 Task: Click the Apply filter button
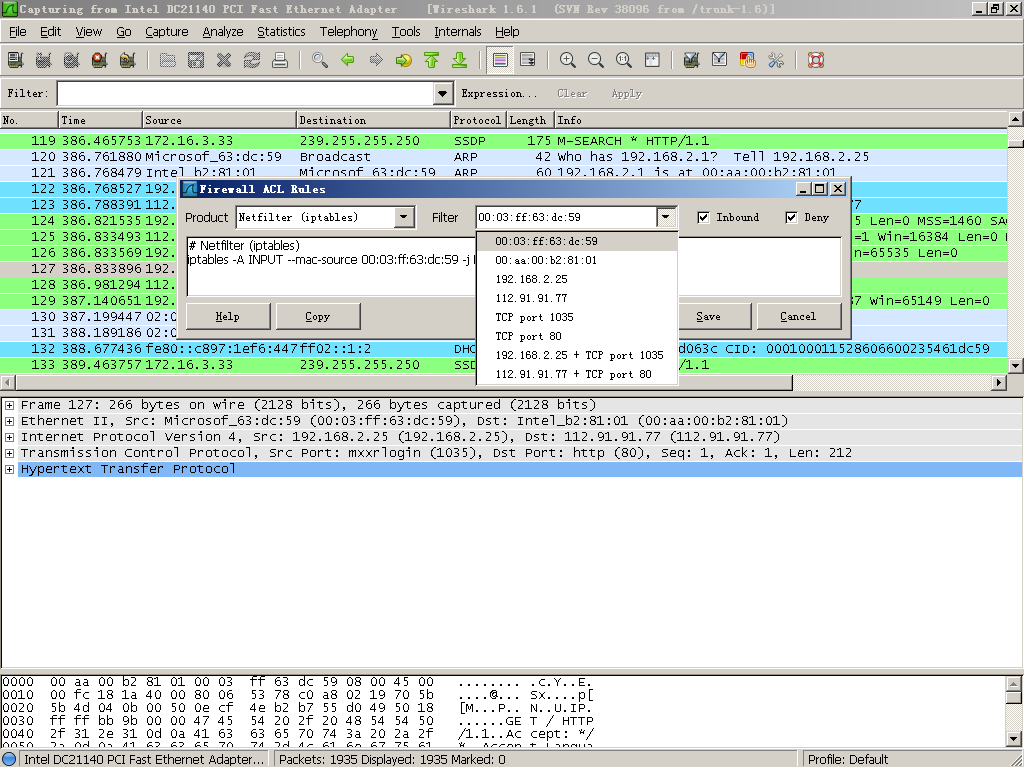pos(626,93)
